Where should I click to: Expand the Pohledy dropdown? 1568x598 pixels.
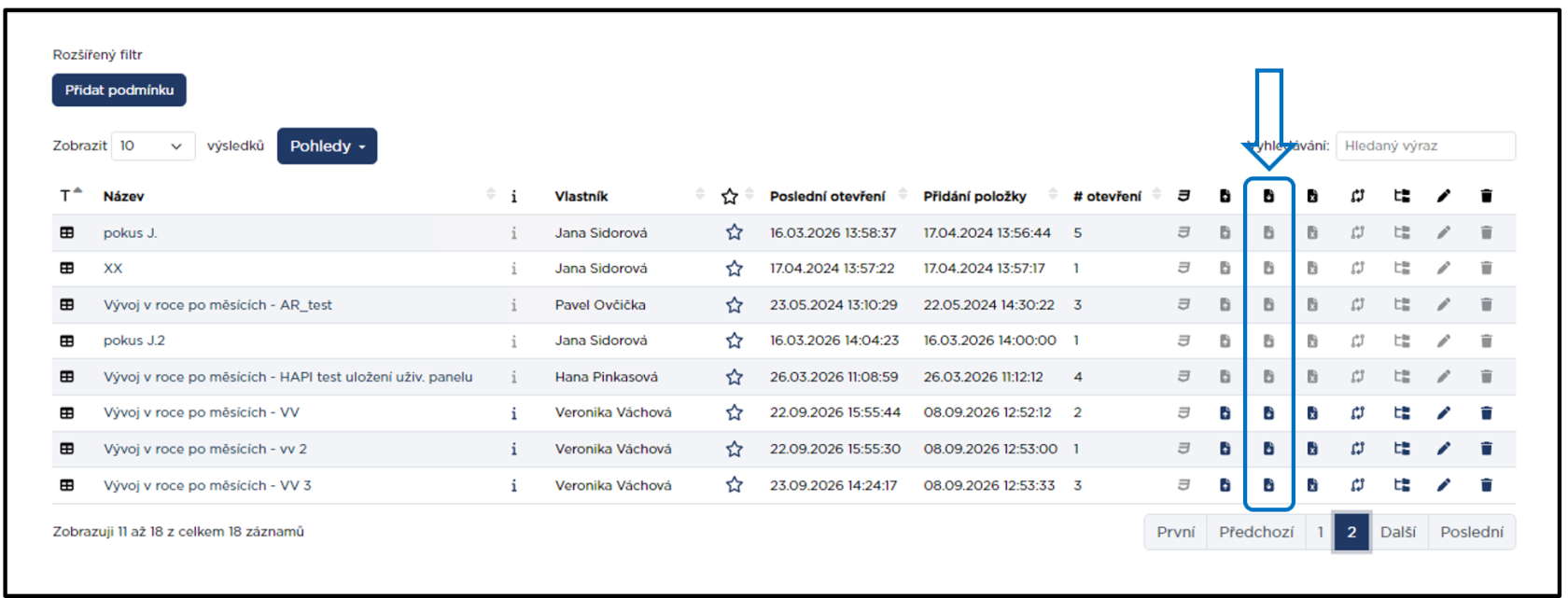coord(327,146)
